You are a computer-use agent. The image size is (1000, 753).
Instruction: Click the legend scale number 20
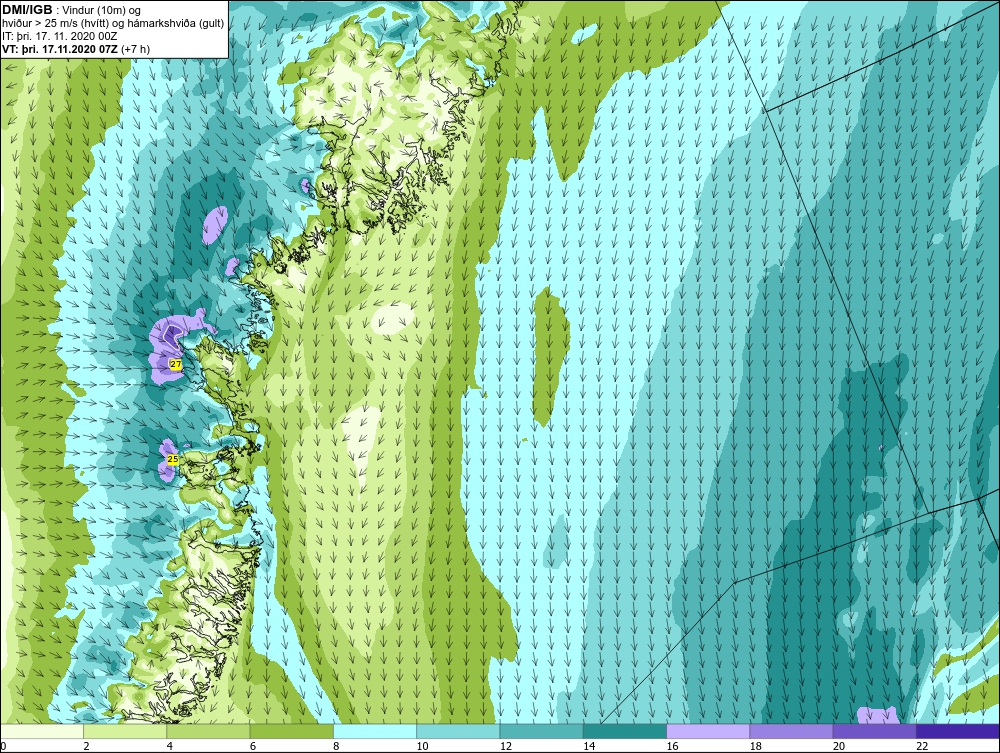pos(839,747)
